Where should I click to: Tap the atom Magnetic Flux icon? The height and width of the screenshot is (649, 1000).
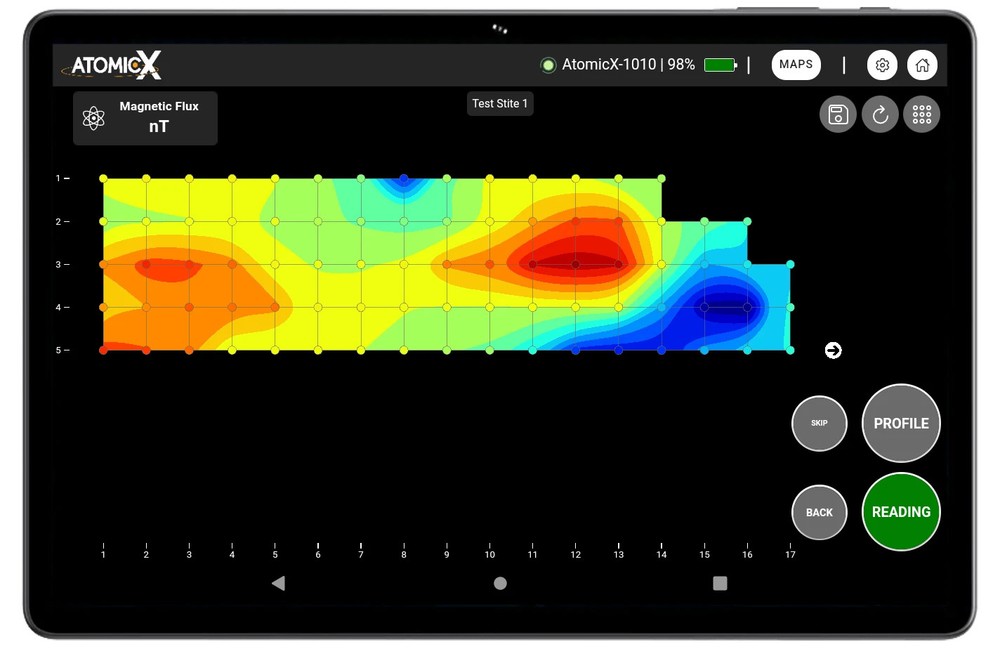94,118
